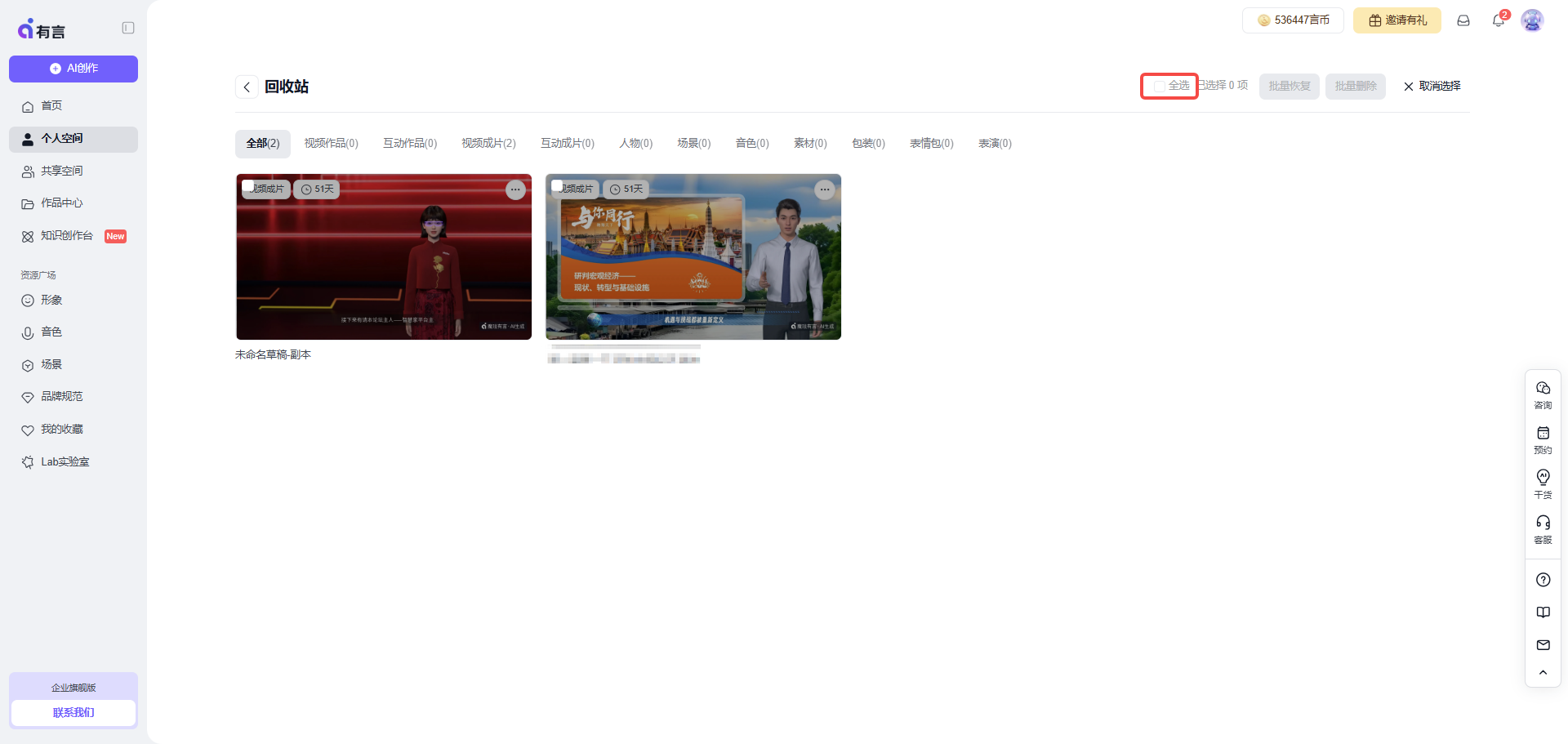Open the notification bell
Image resolution: width=1568 pixels, height=744 pixels.
(x=1498, y=20)
